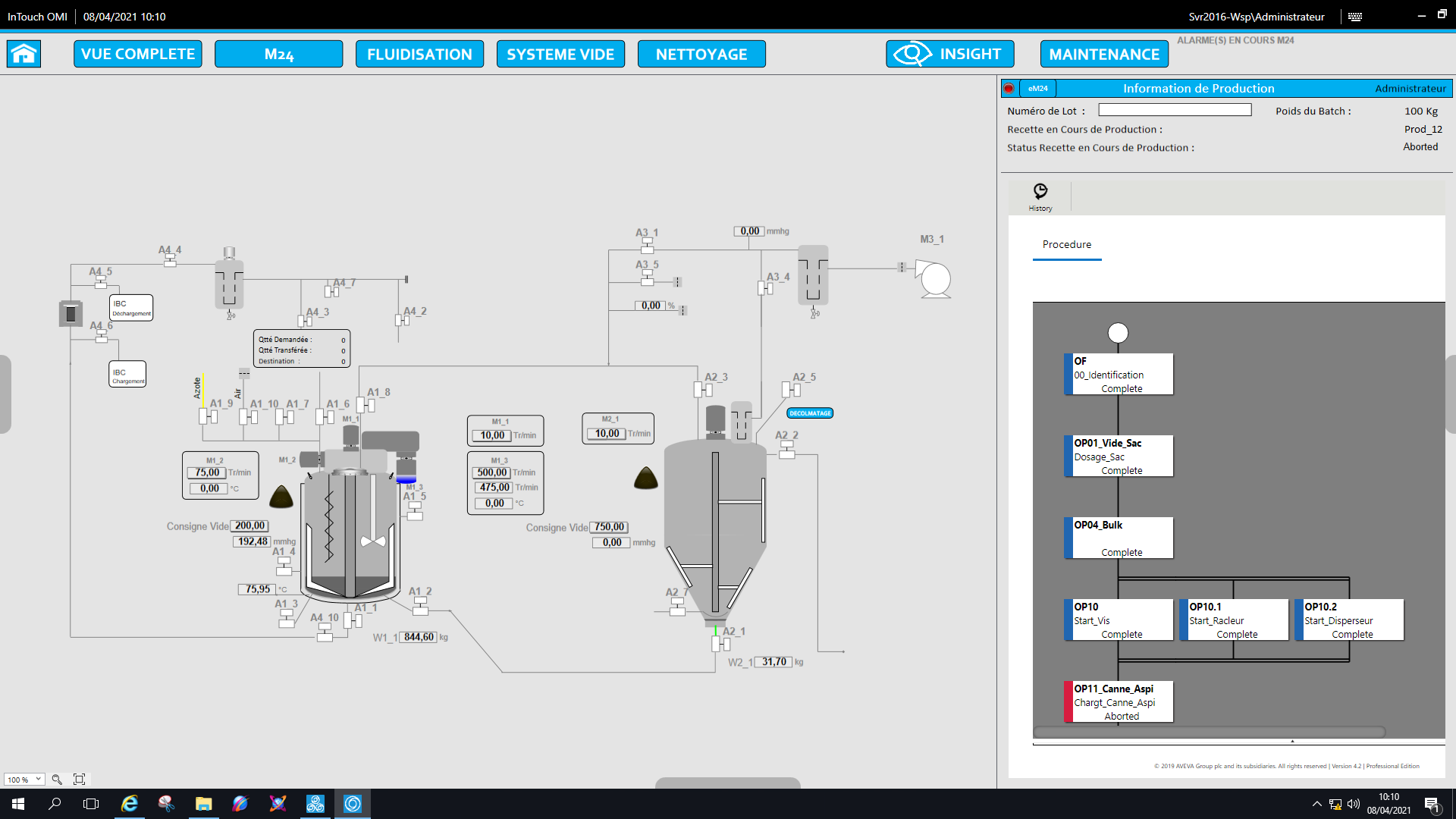Open the on-screen keyboard icon in title bar

tap(1355, 16)
